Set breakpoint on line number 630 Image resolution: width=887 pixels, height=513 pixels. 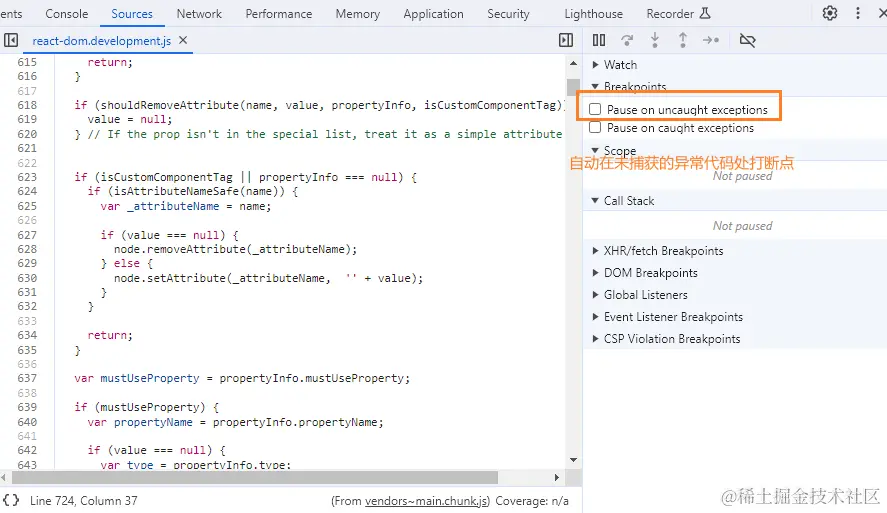click(x=27, y=278)
